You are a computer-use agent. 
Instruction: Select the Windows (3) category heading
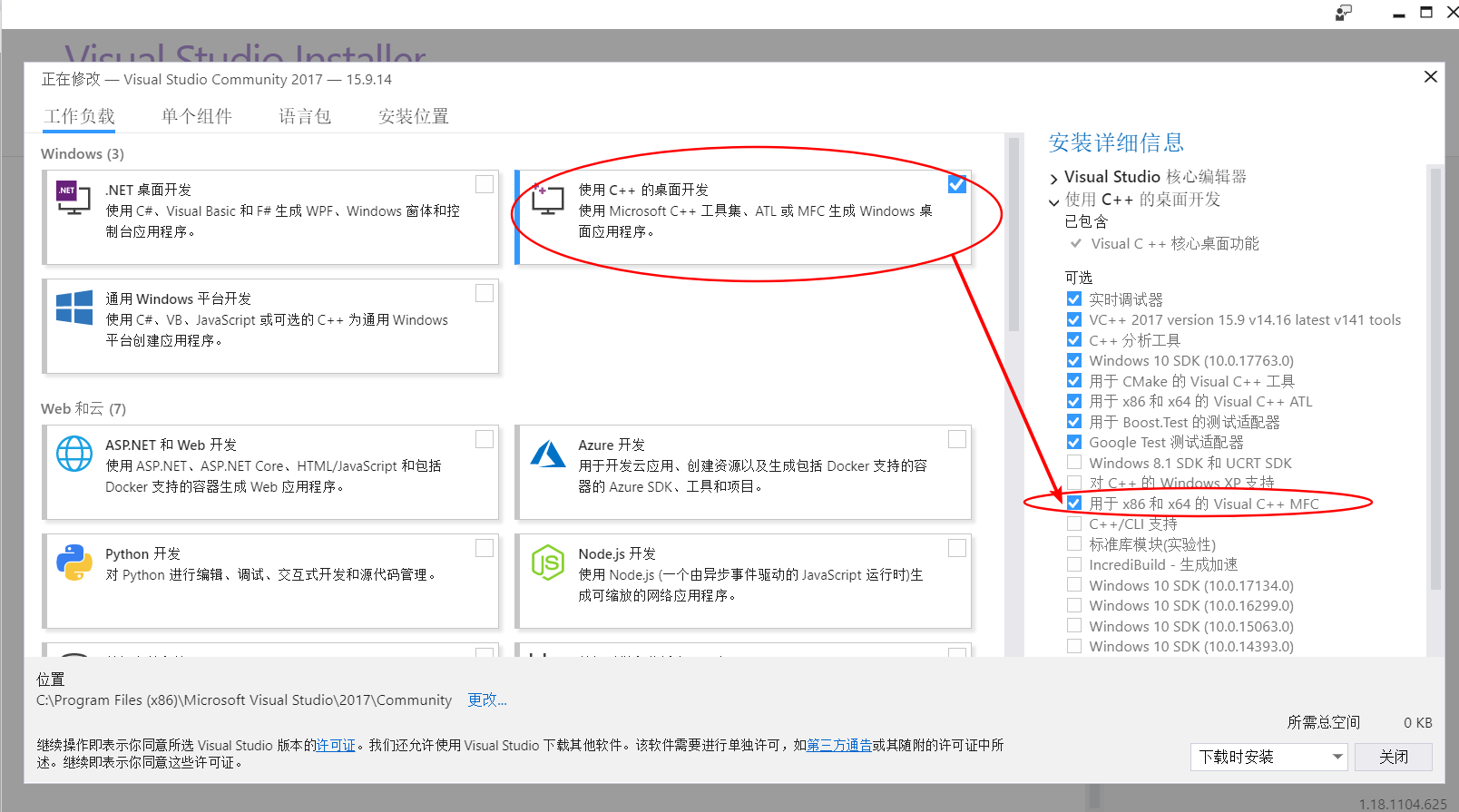click(x=83, y=154)
